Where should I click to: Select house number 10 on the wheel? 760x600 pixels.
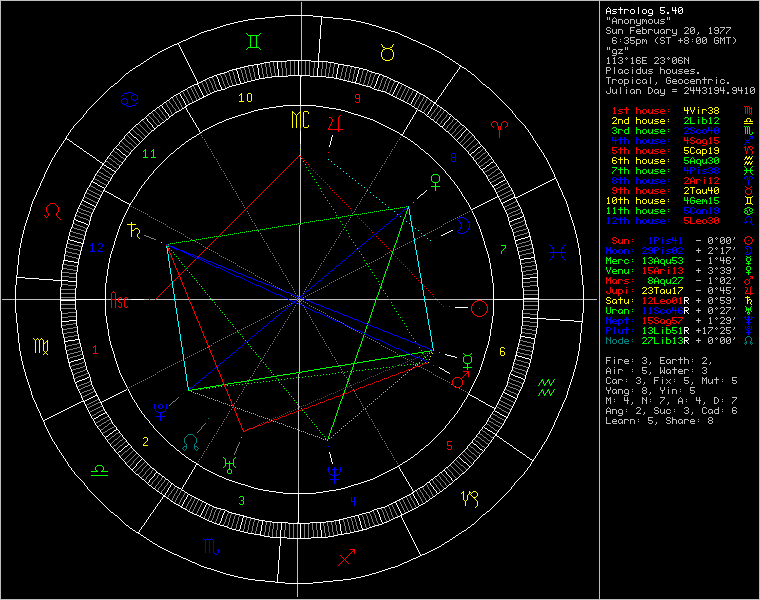click(245, 98)
